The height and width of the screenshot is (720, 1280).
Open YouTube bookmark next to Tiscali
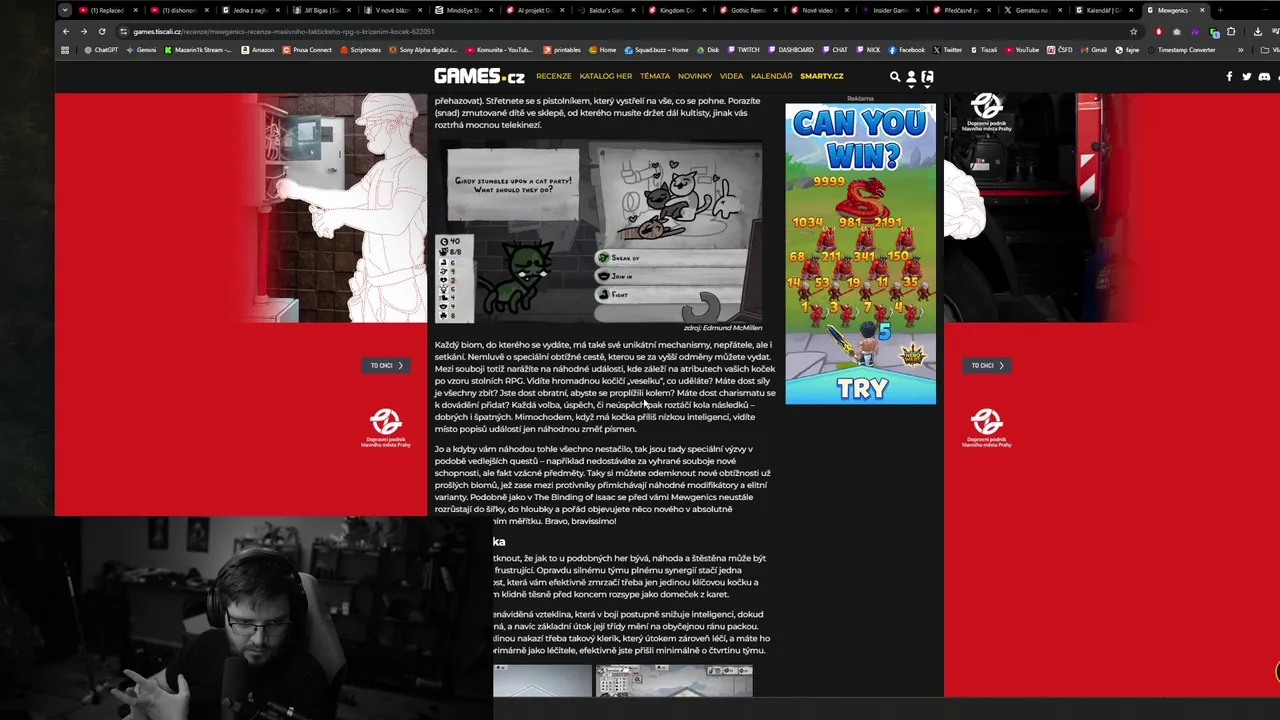point(1022,49)
